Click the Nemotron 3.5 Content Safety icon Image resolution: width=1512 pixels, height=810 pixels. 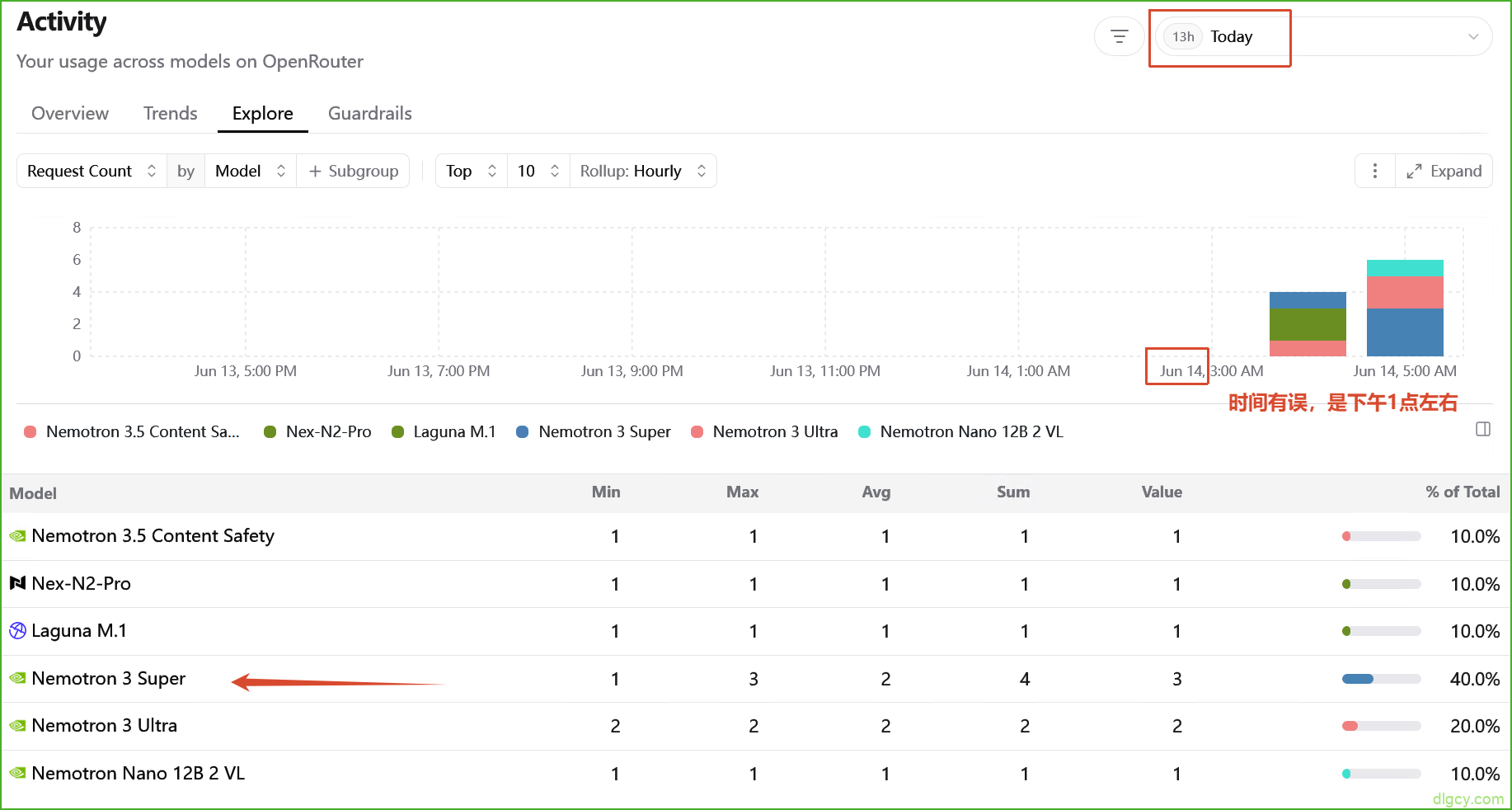point(17,536)
